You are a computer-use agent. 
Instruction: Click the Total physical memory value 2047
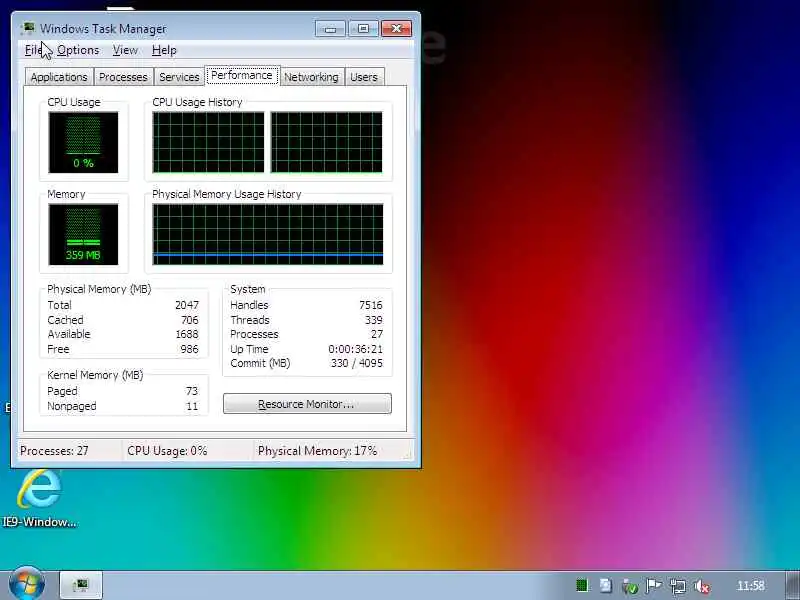point(187,305)
